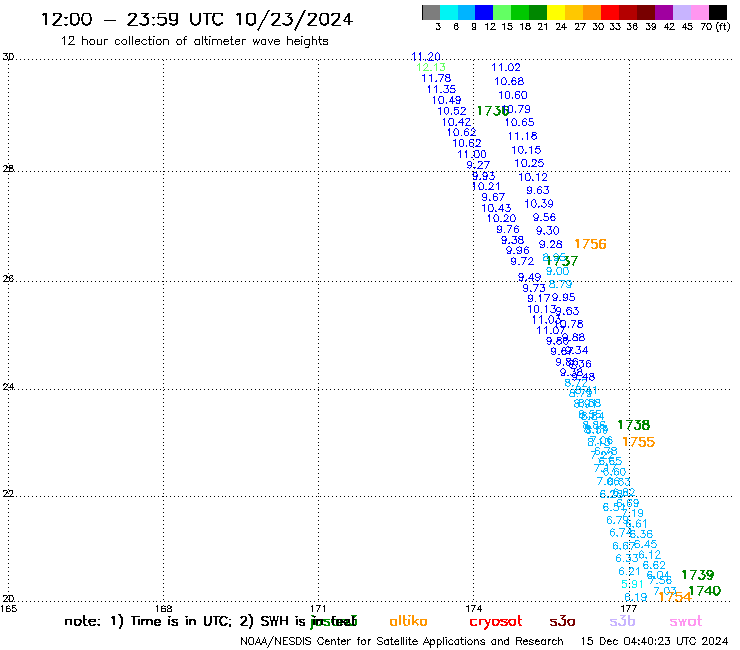
Task: Click the wave height value '11.78'
Action: [436, 78]
